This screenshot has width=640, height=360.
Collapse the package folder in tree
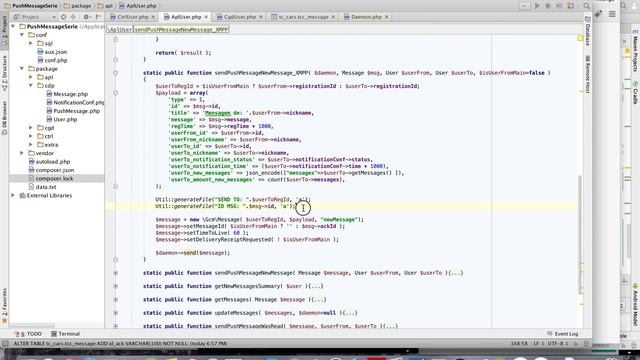pos(22,69)
